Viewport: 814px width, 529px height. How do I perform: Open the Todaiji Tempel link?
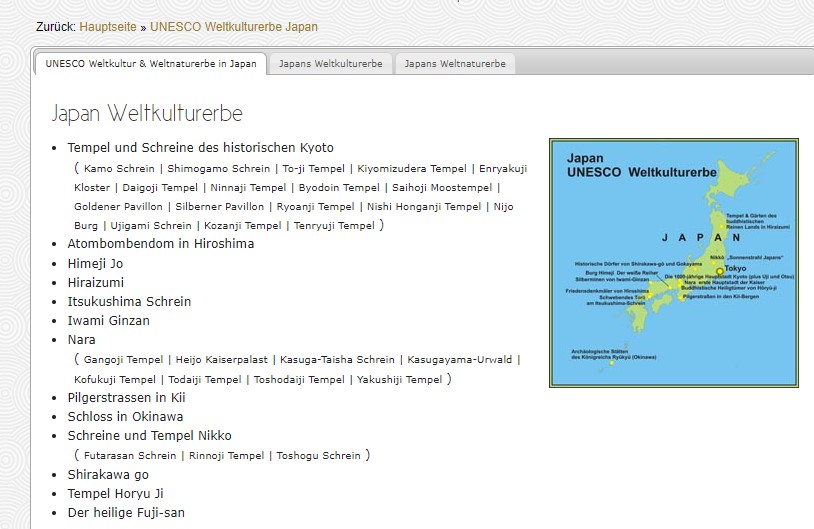pyautogui.click(x=205, y=379)
